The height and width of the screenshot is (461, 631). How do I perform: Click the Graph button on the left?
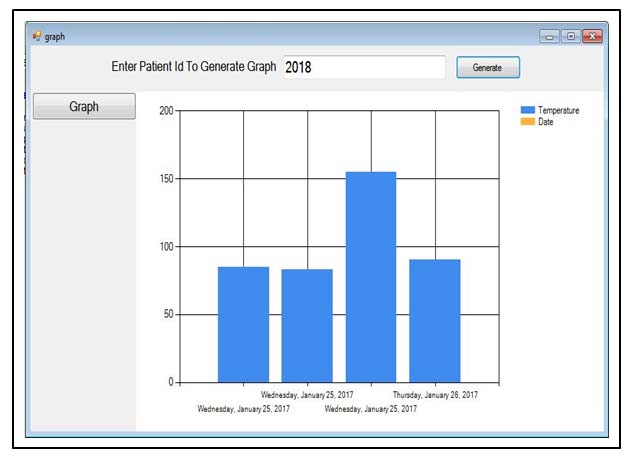pos(84,107)
